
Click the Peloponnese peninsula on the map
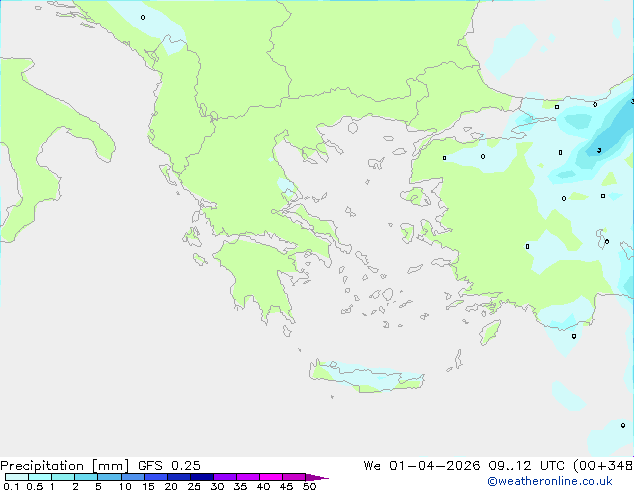[x=261, y=279]
